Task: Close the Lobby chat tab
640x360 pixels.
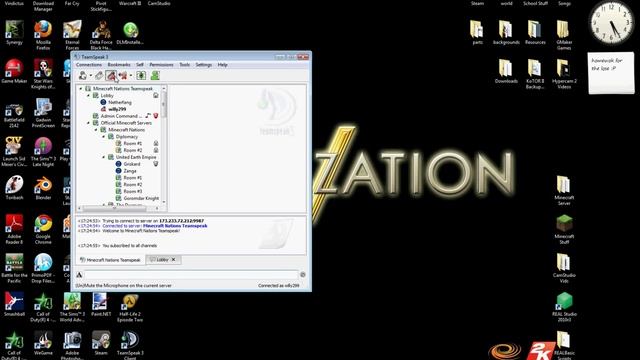Action: point(173,260)
